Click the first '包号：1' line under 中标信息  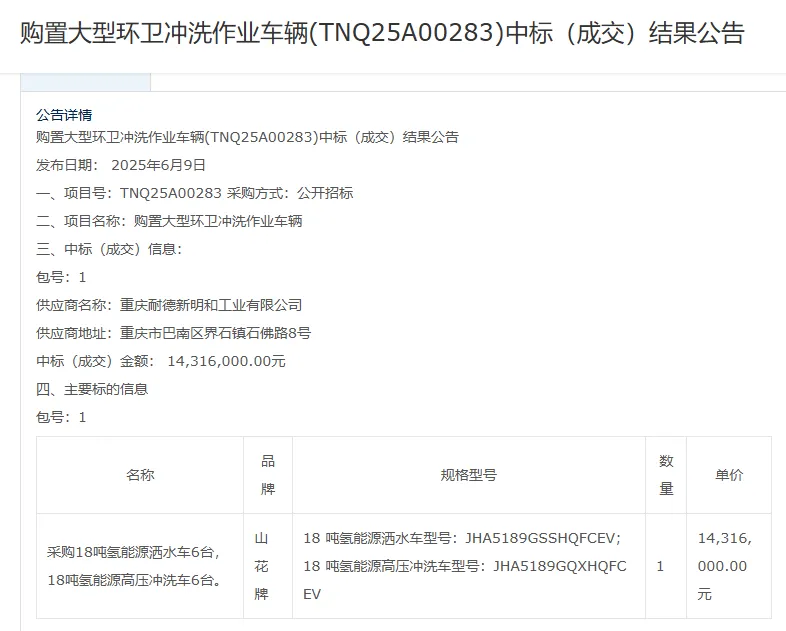[x=61, y=278]
